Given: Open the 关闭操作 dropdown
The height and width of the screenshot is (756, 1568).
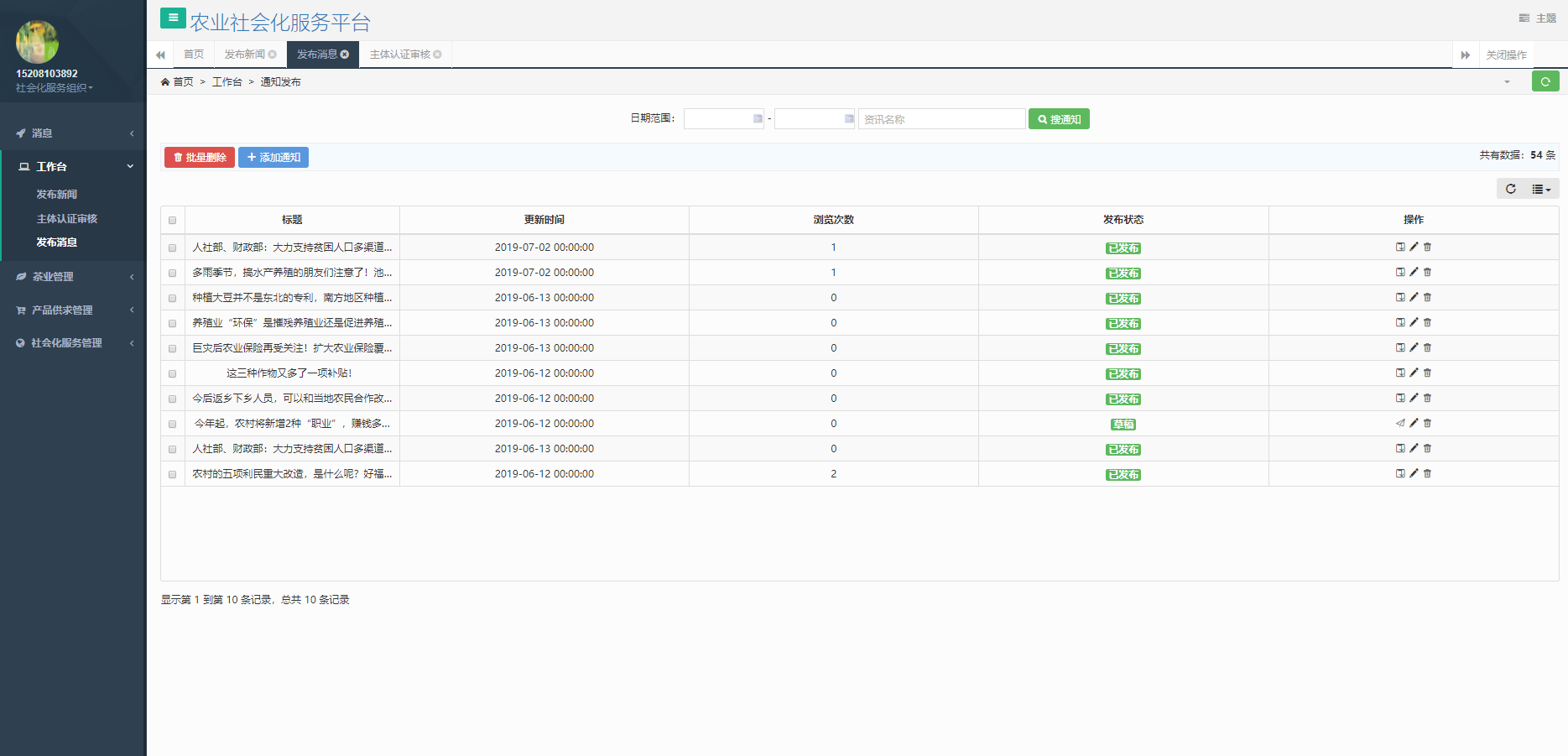Looking at the screenshot, I should 1506,55.
